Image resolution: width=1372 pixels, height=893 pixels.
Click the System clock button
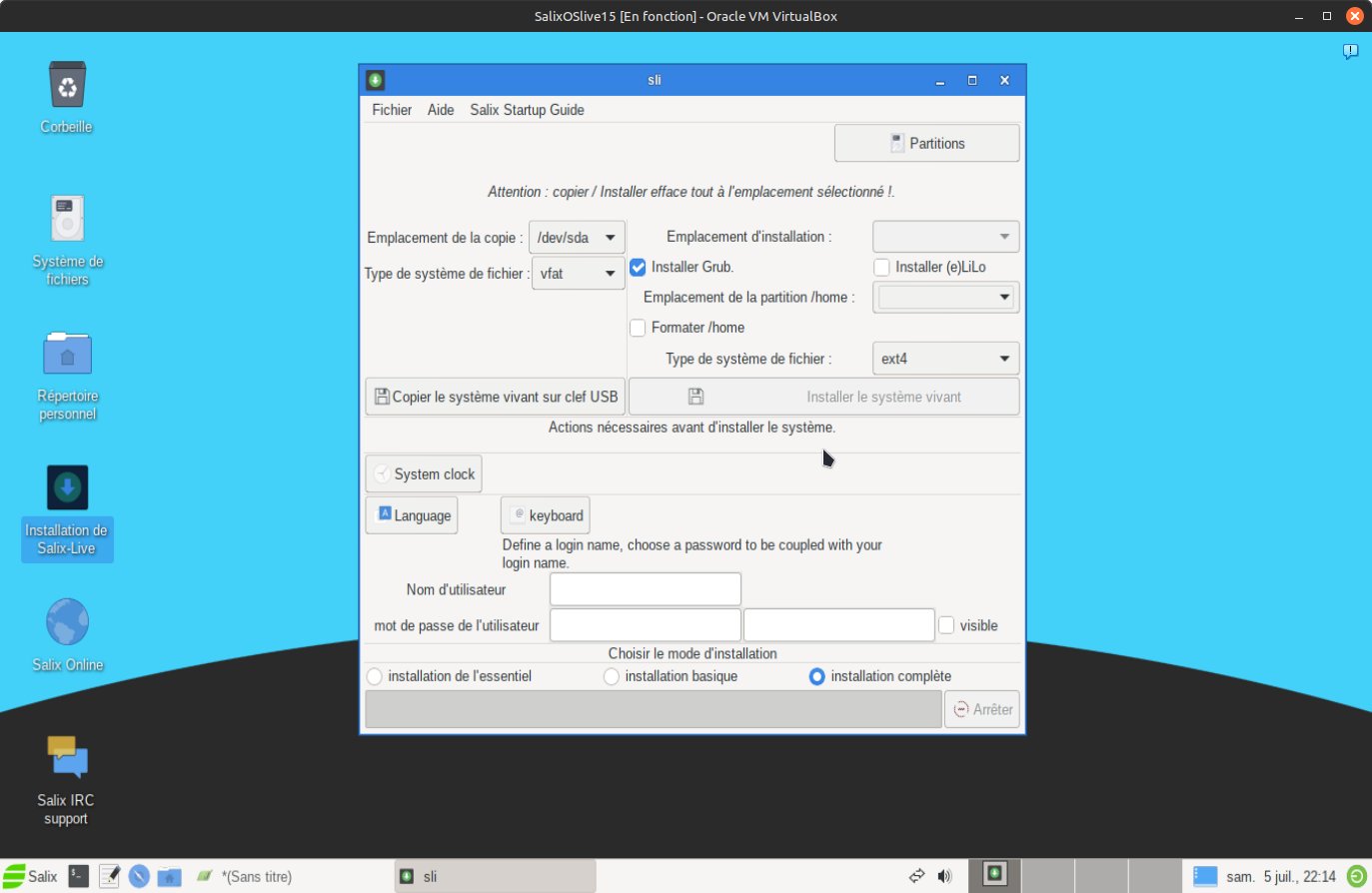424,474
